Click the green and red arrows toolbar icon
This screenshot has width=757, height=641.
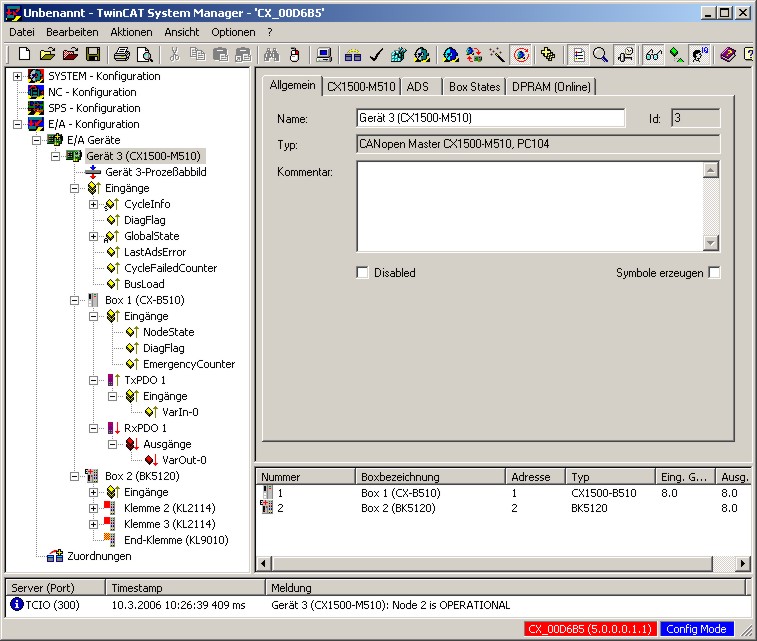pyautogui.click(x=474, y=55)
